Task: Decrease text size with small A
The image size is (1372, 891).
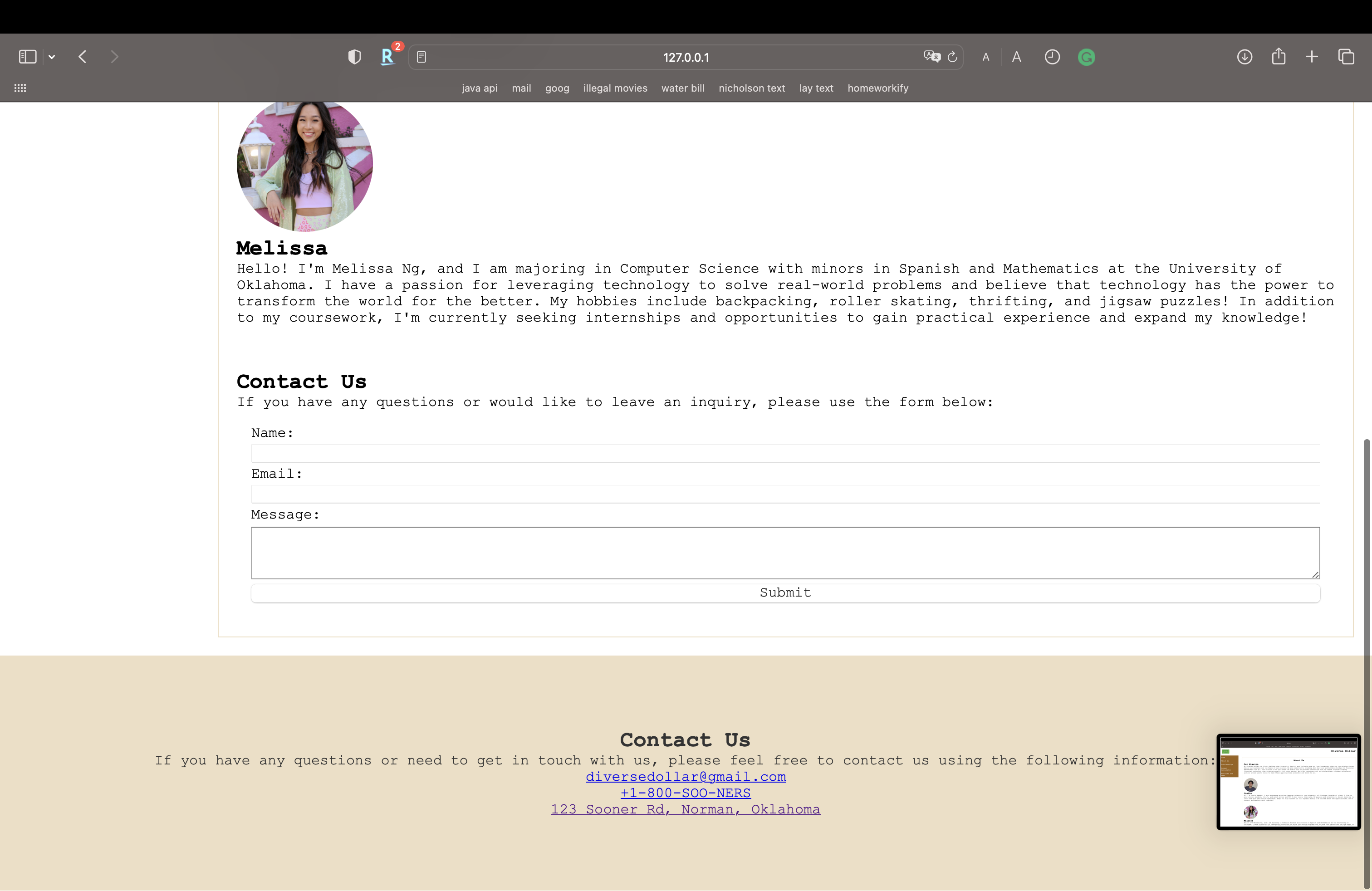Action: pyautogui.click(x=986, y=57)
